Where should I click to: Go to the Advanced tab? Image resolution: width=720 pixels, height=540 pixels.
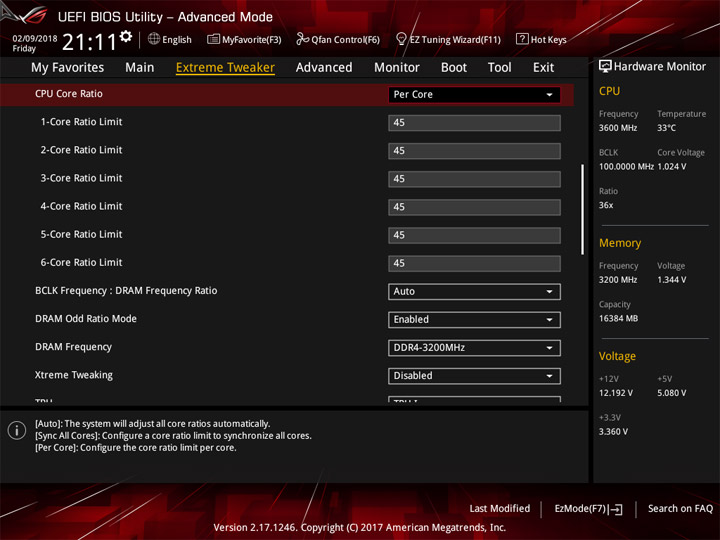click(324, 68)
